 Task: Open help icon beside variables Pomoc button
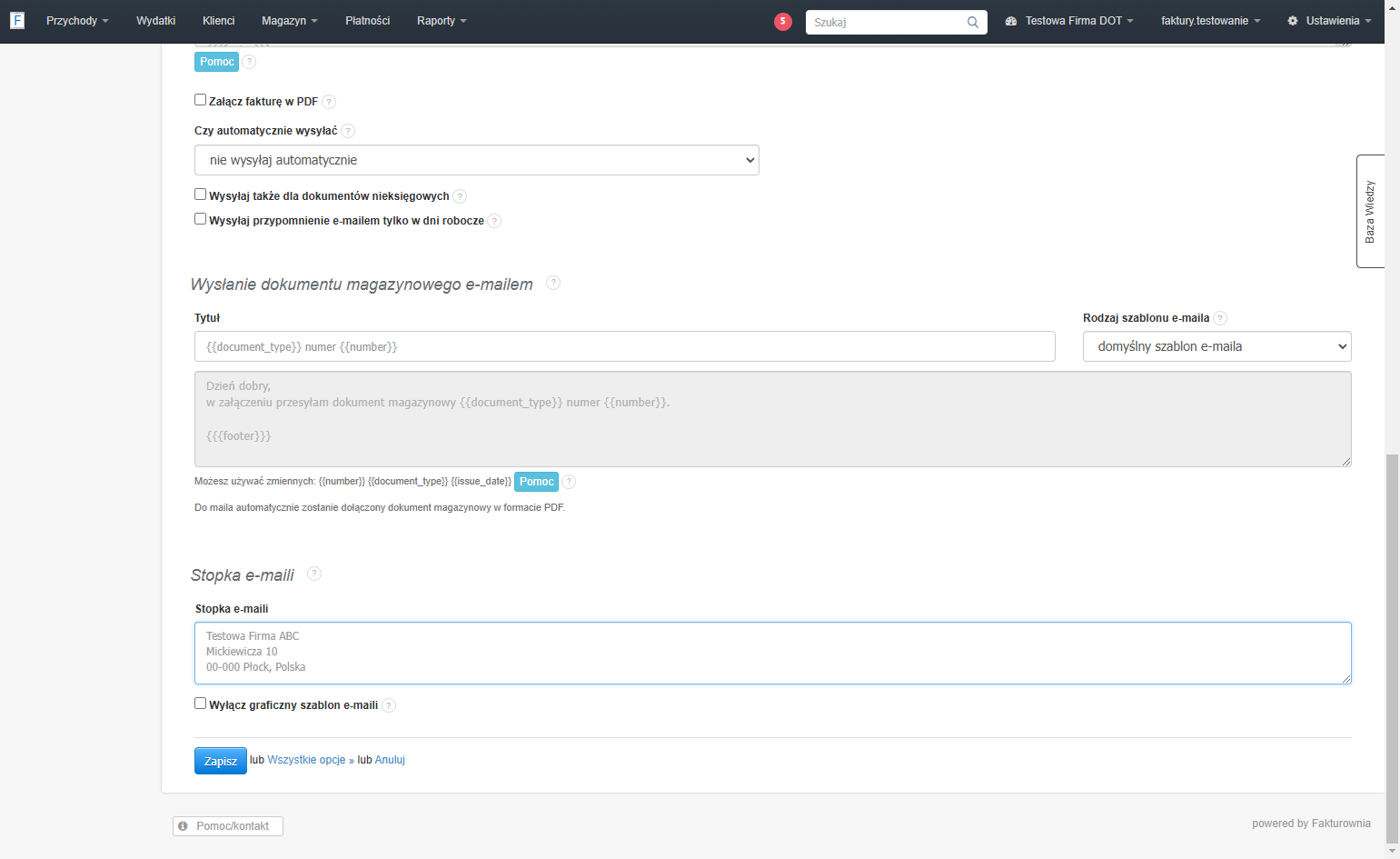[x=569, y=482]
